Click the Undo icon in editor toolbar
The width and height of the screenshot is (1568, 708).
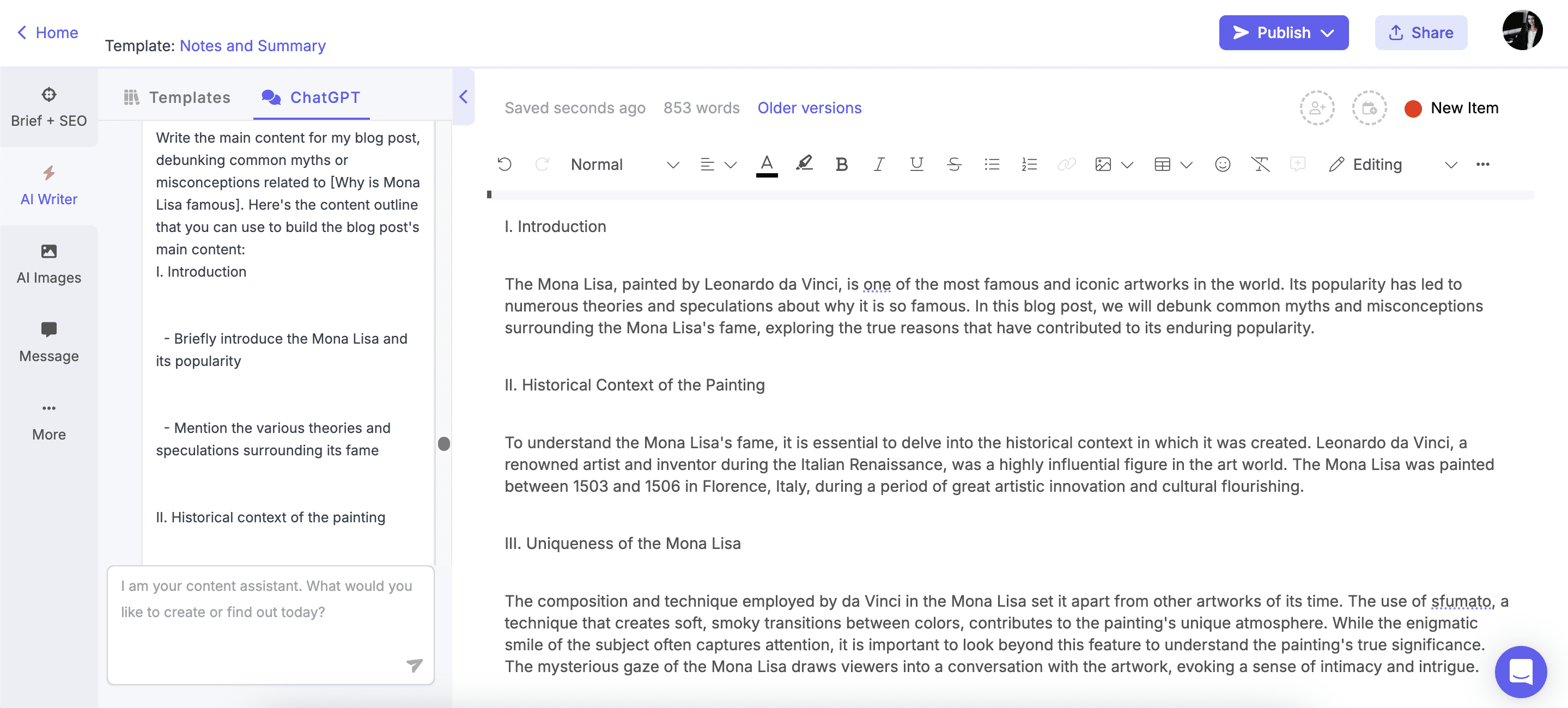[x=504, y=164]
